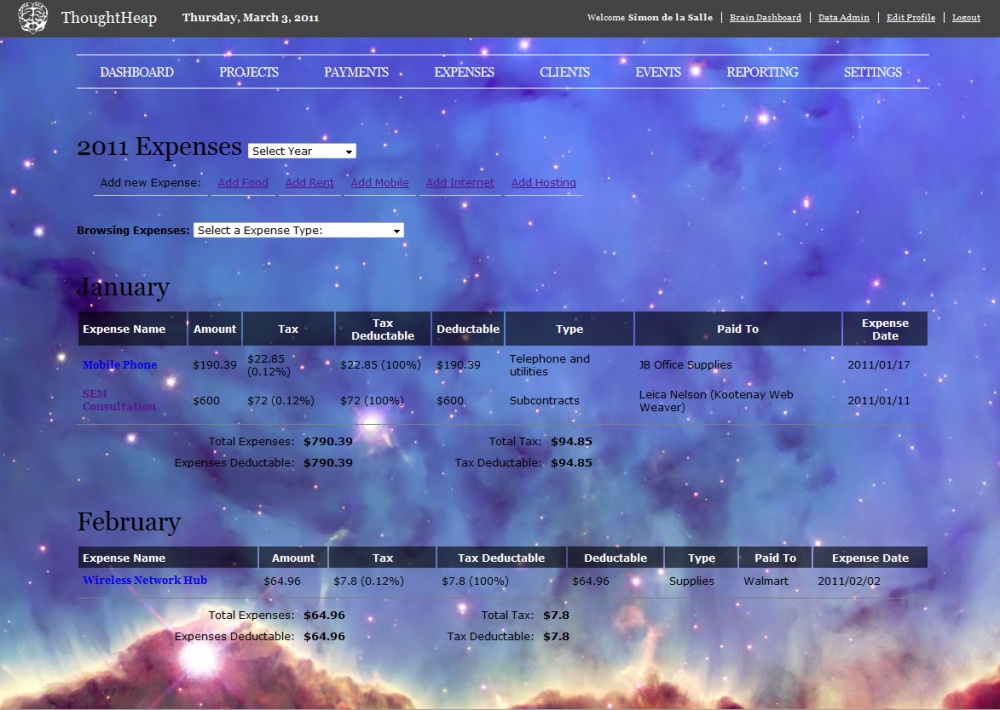Image resolution: width=1000 pixels, height=710 pixels.
Task: Click the Add Food link
Action: click(x=243, y=183)
